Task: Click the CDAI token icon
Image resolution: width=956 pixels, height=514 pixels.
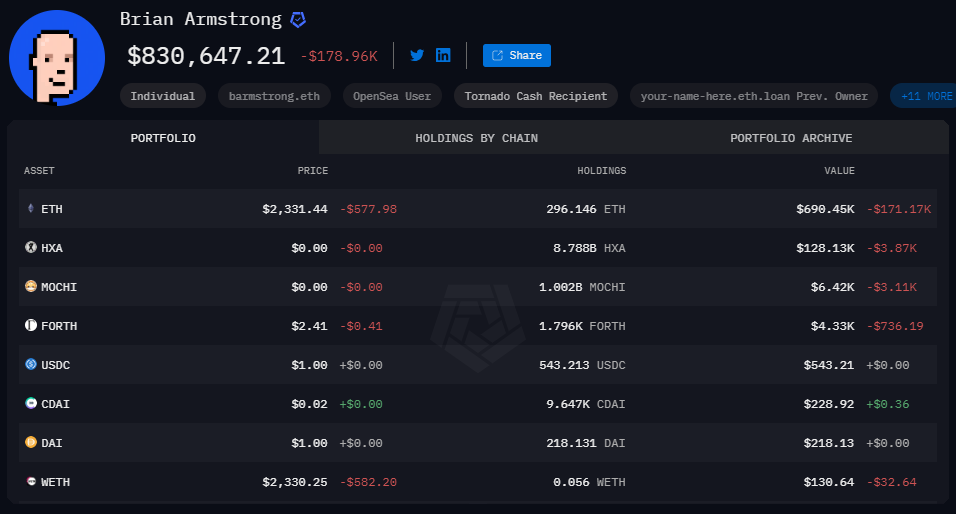Action: pyautogui.click(x=30, y=404)
